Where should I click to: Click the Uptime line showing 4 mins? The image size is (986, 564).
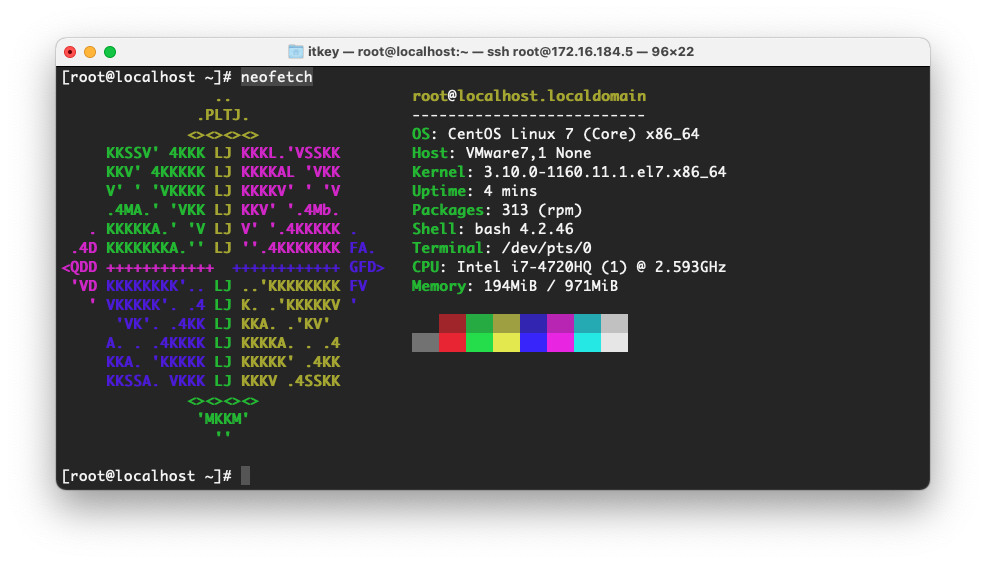tap(474, 191)
